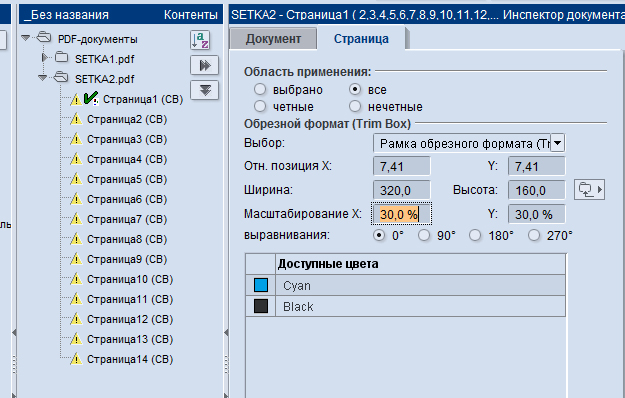Click the warning icon beside Страница12
Screen dimensions: 625x398
click(x=76, y=319)
